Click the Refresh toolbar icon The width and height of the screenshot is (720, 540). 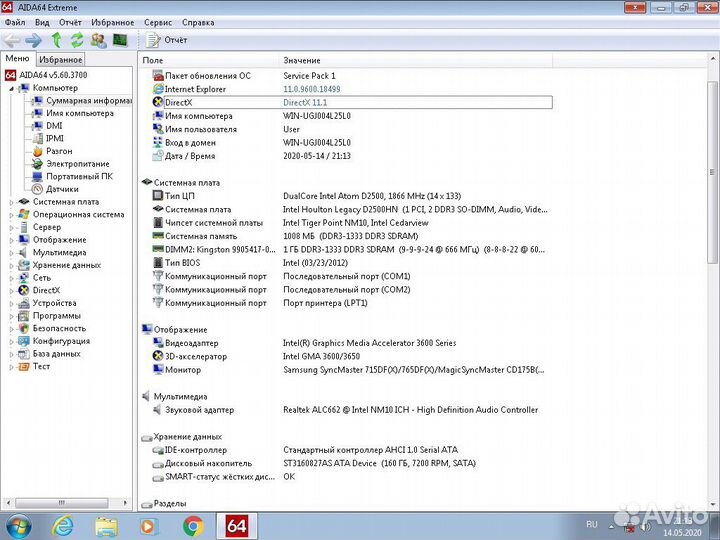(x=77, y=40)
